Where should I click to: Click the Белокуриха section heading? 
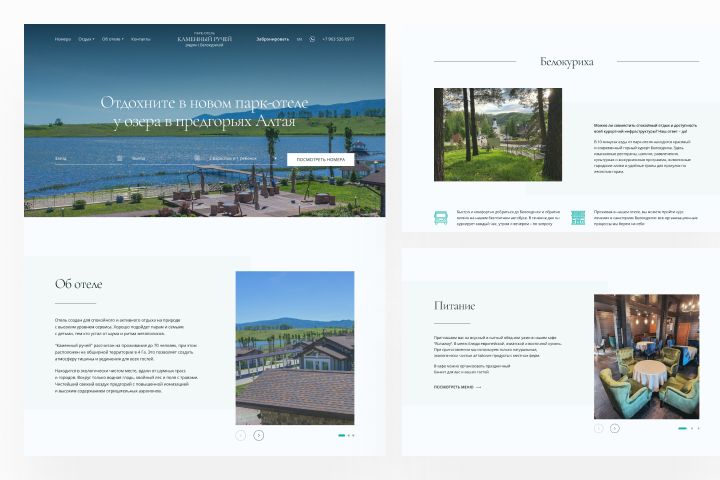coord(567,62)
